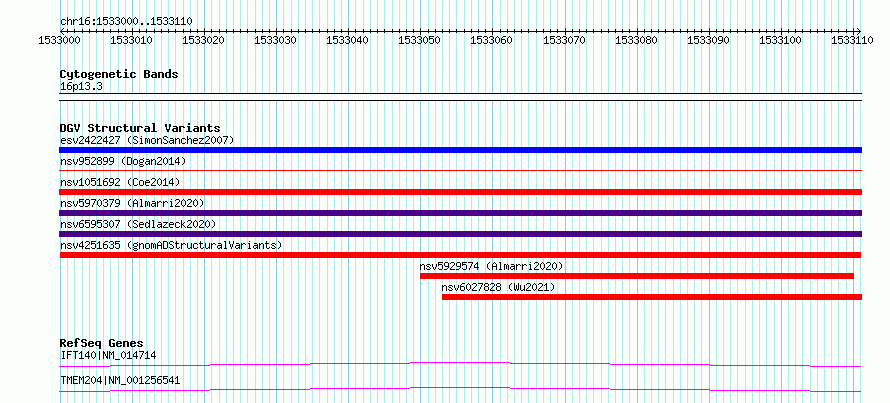Screen dimensions: 890x403
Task: Click the esv2422427 blue variant bar
Action: click(x=460, y=150)
